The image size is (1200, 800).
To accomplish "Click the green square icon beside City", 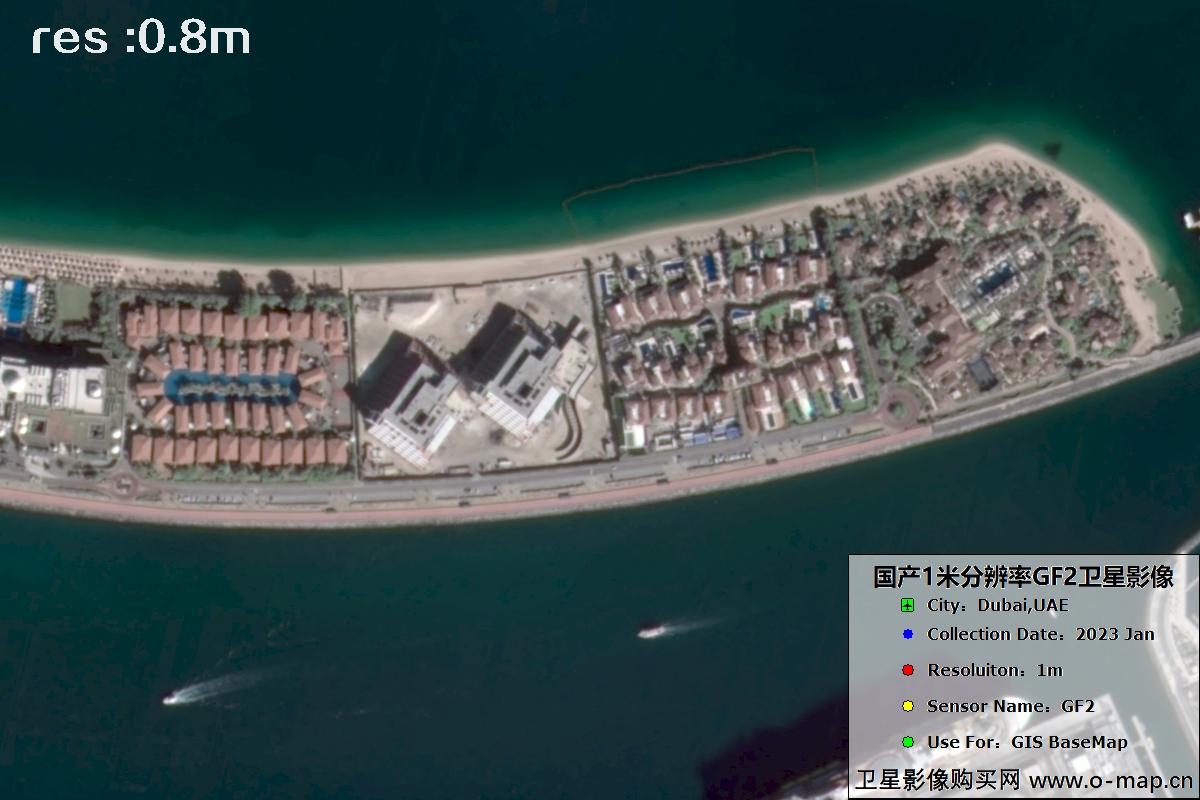I will pyautogui.click(x=907, y=605).
